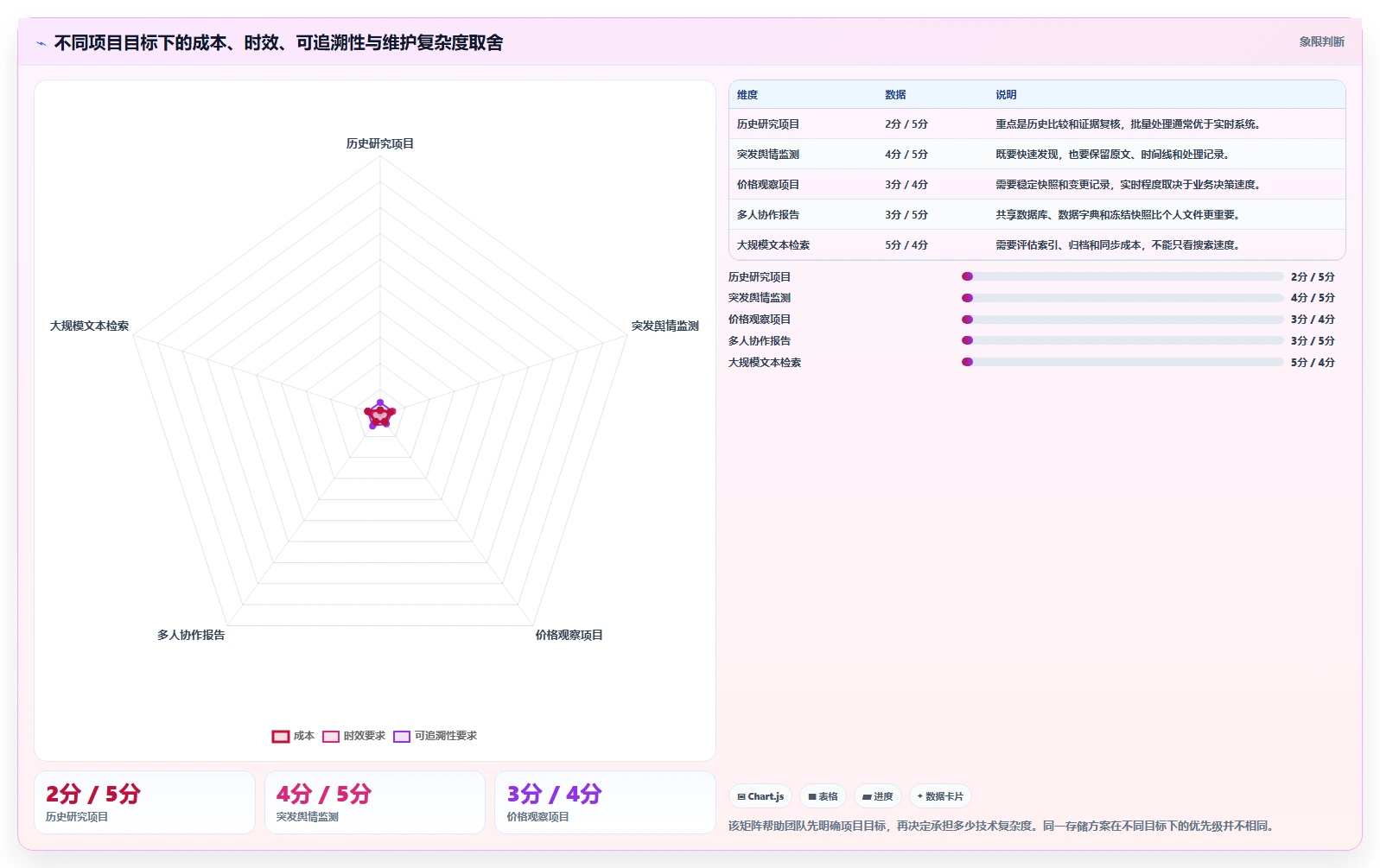
Task: Click the 说明 column header
Action: click(1006, 95)
